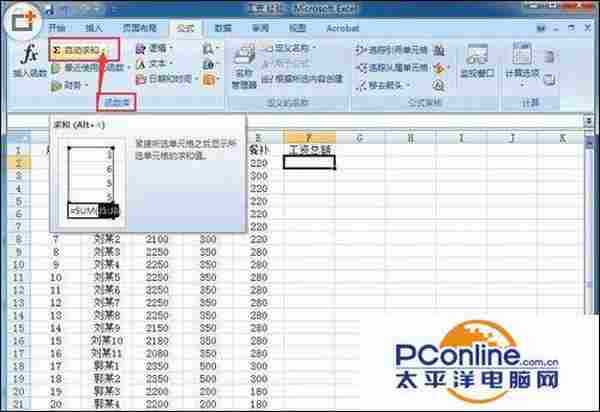The image size is (600, 412).
Task: Toggle the show formulas icon
Action: click(x=439, y=50)
